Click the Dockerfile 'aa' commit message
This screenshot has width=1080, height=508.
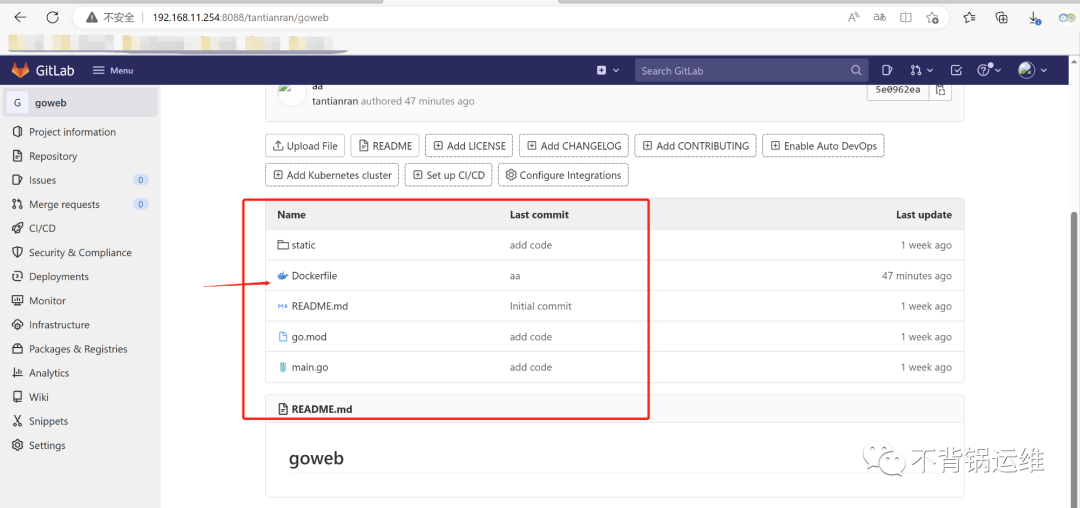[x=515, y=275]
